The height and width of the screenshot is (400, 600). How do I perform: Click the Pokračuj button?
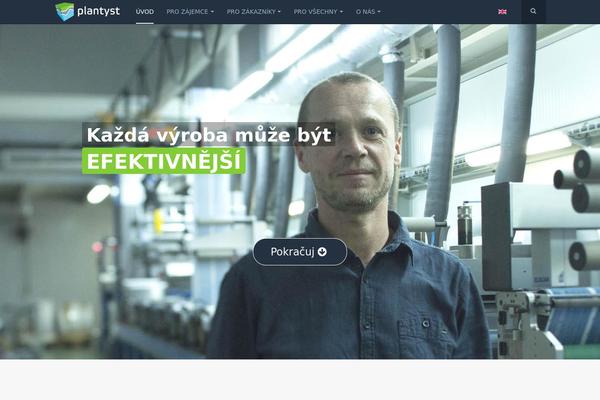(x=300, y=252)
